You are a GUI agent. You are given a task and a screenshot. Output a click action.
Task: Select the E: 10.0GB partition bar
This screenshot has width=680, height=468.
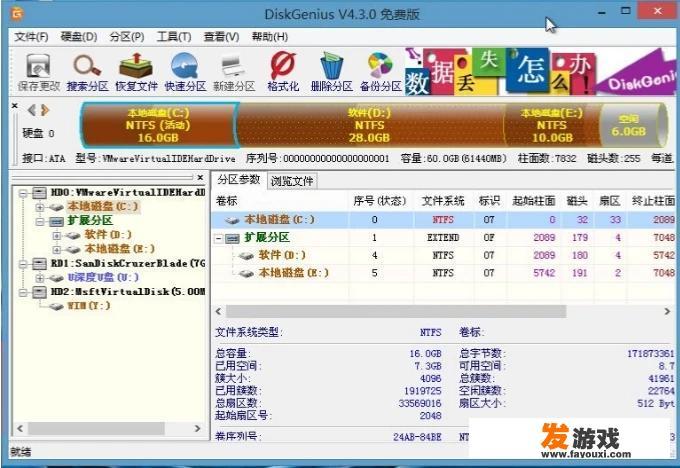coord(552,125)
